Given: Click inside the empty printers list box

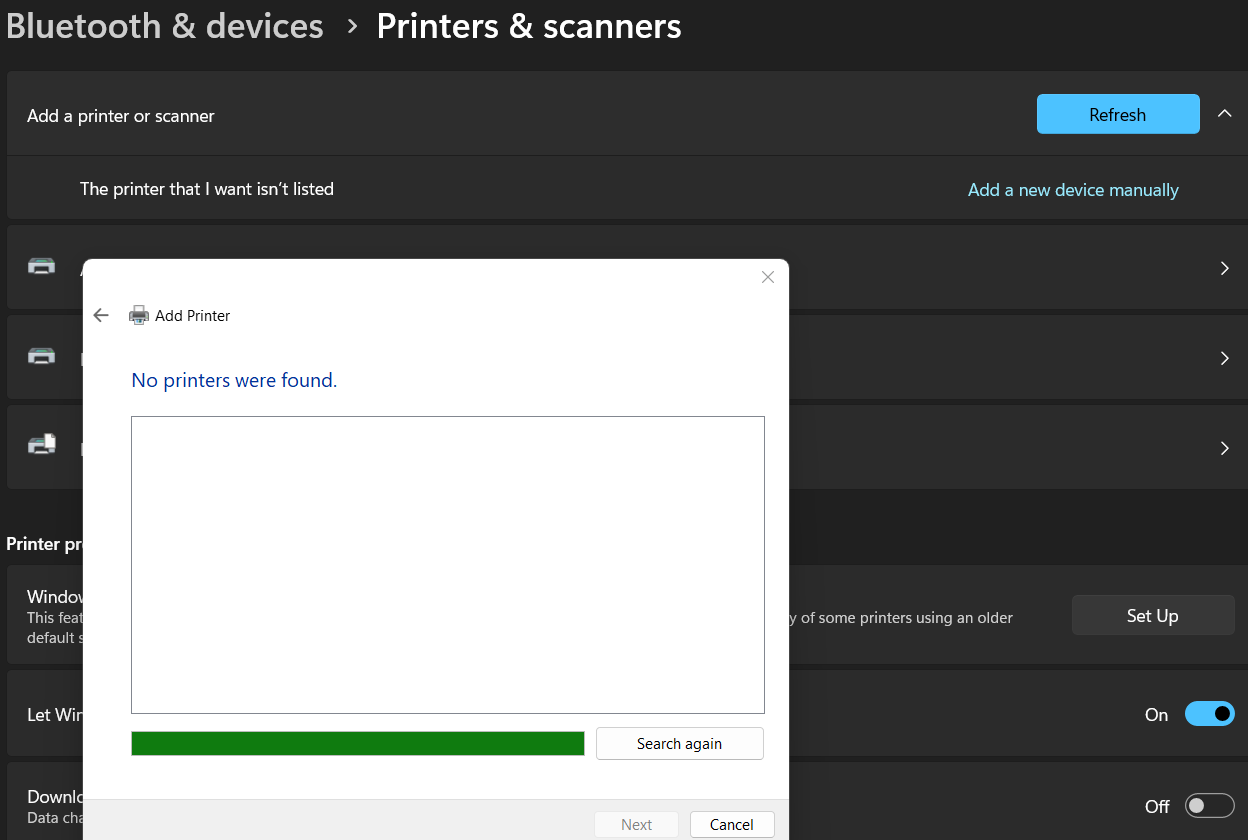Looking at the screenshot, I should (448, 565).
